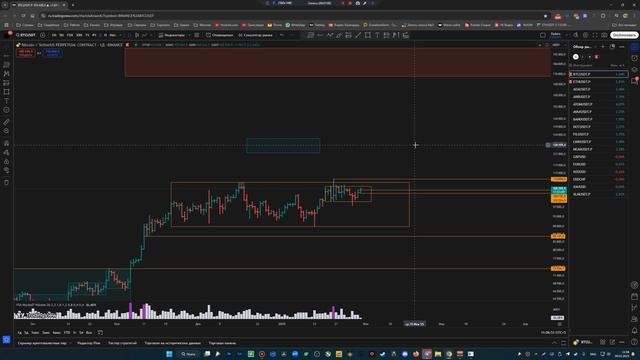The height and width of the screenshot is (360, 640).
Task: Toggle fullscreen mode icon
Action: click(x=595, y=35)
